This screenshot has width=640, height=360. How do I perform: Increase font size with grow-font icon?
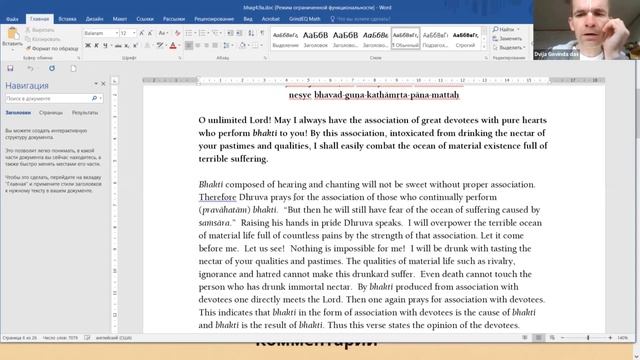coord(142,33)
